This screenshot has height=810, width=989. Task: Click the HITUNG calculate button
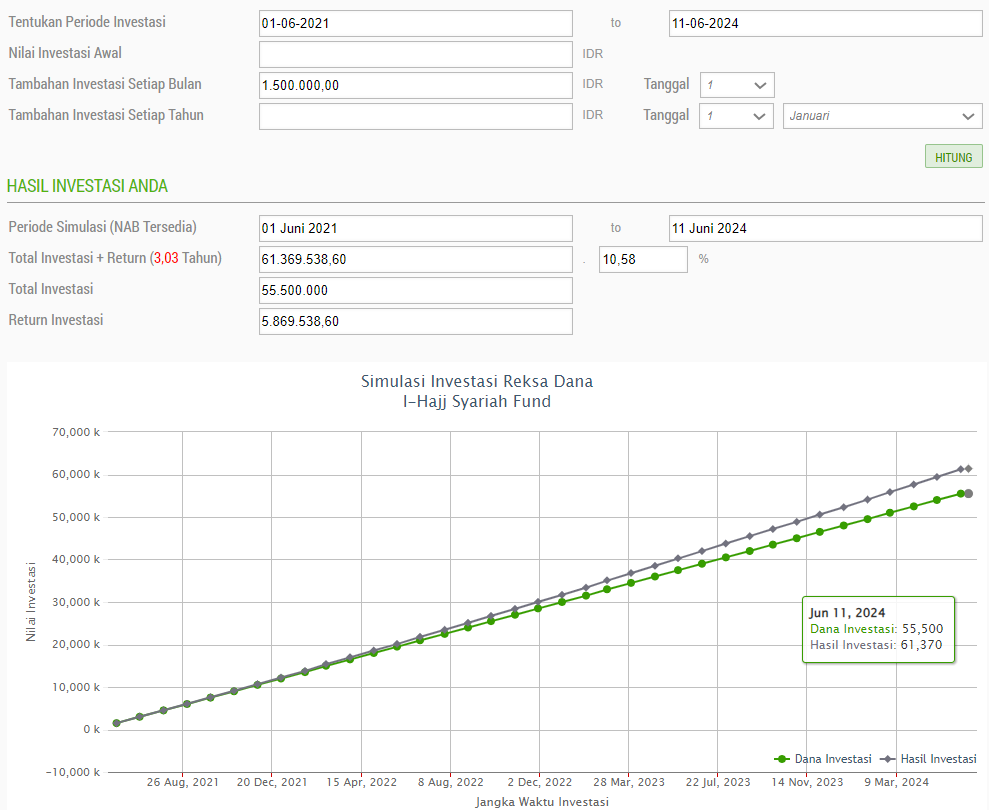pyautogui.click(x=953, y=156)
